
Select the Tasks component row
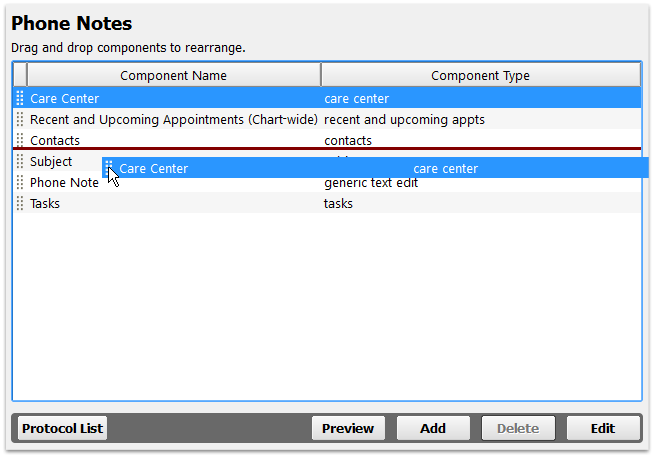point(327,203)
